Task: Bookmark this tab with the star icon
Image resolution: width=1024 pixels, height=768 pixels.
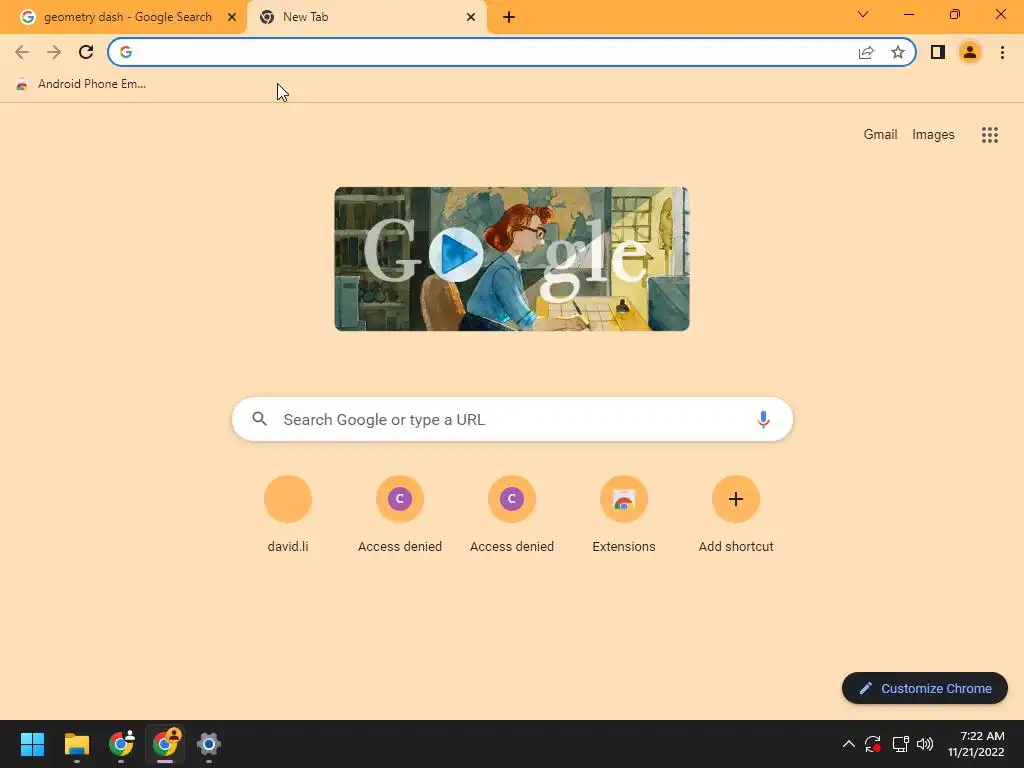Action: [x=898, y=52]
